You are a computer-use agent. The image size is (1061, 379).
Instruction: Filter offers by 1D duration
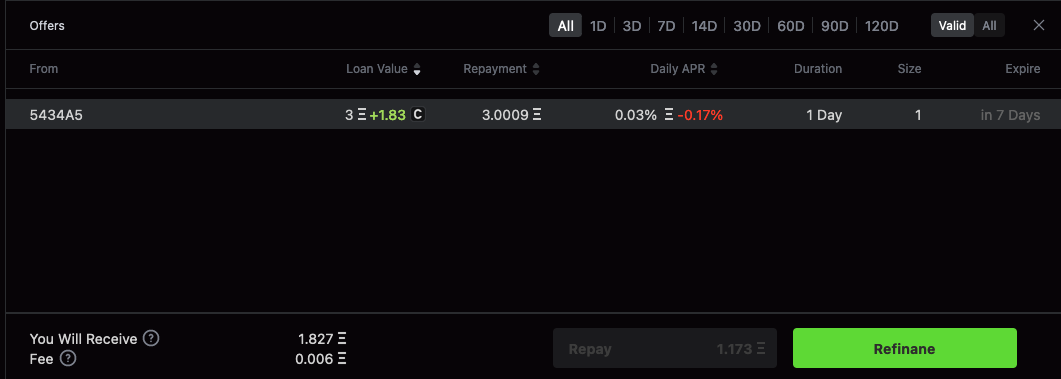pyautogui.click(x=598, y=26)
